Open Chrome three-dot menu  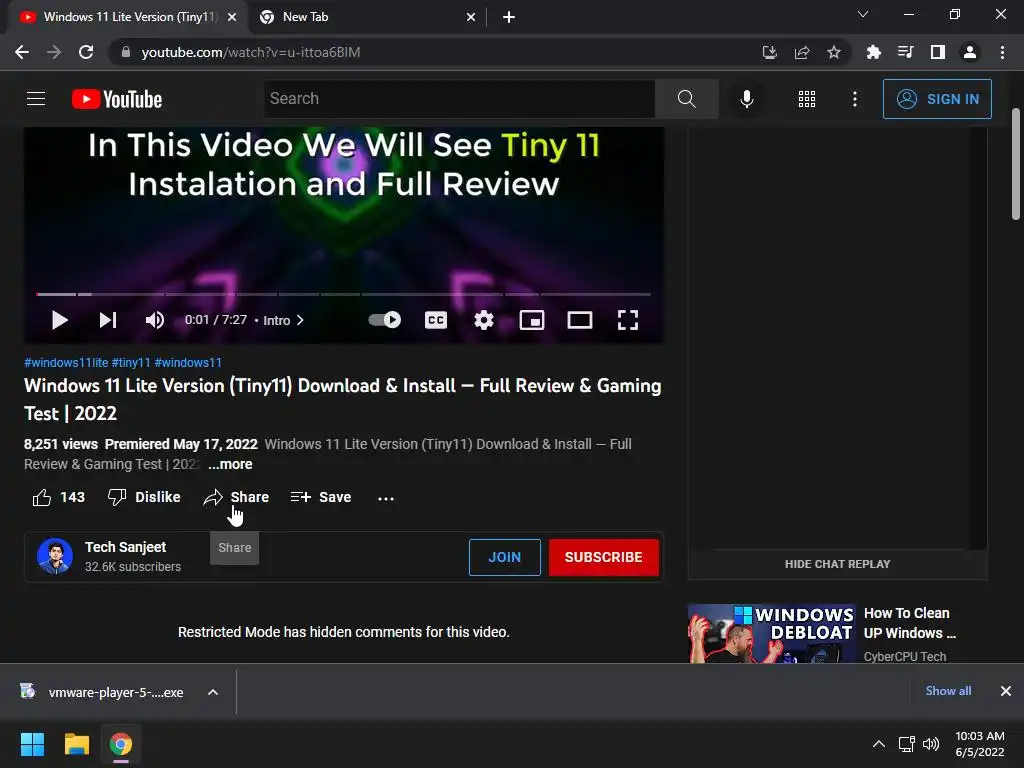coord(1002,52)
